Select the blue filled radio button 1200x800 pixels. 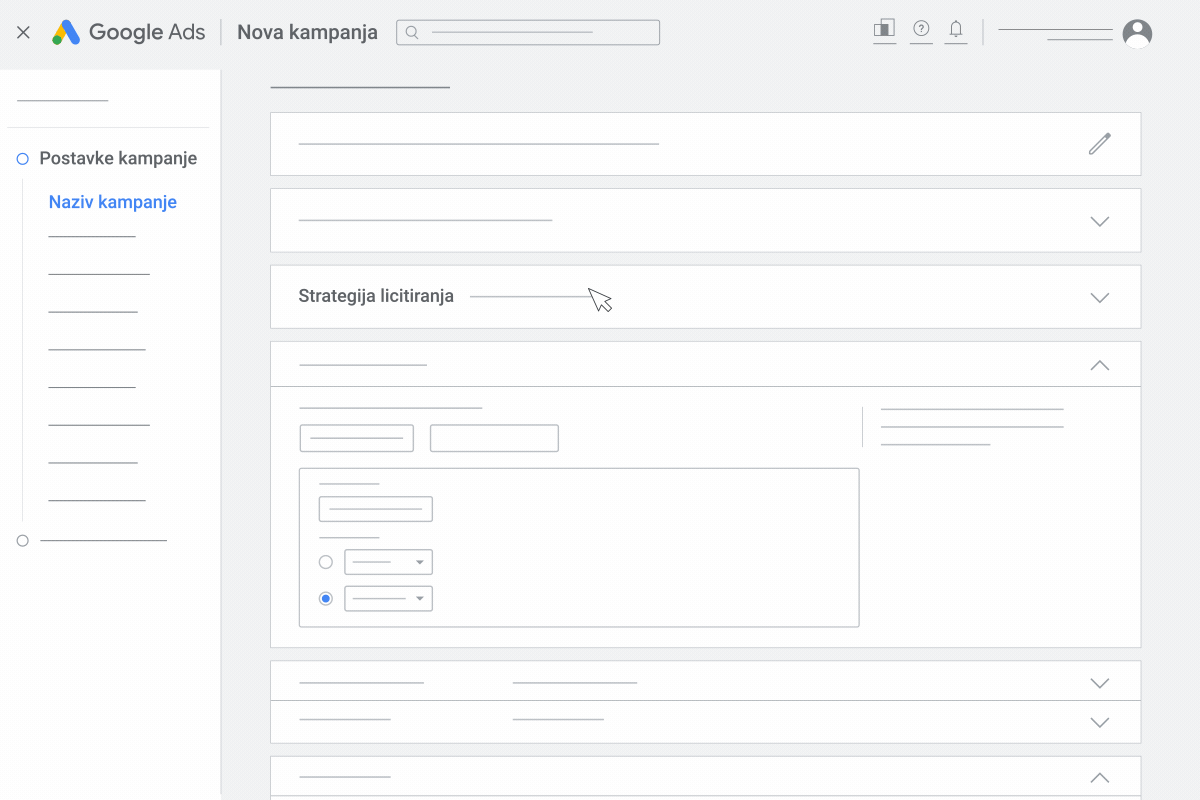click(325, 598)
